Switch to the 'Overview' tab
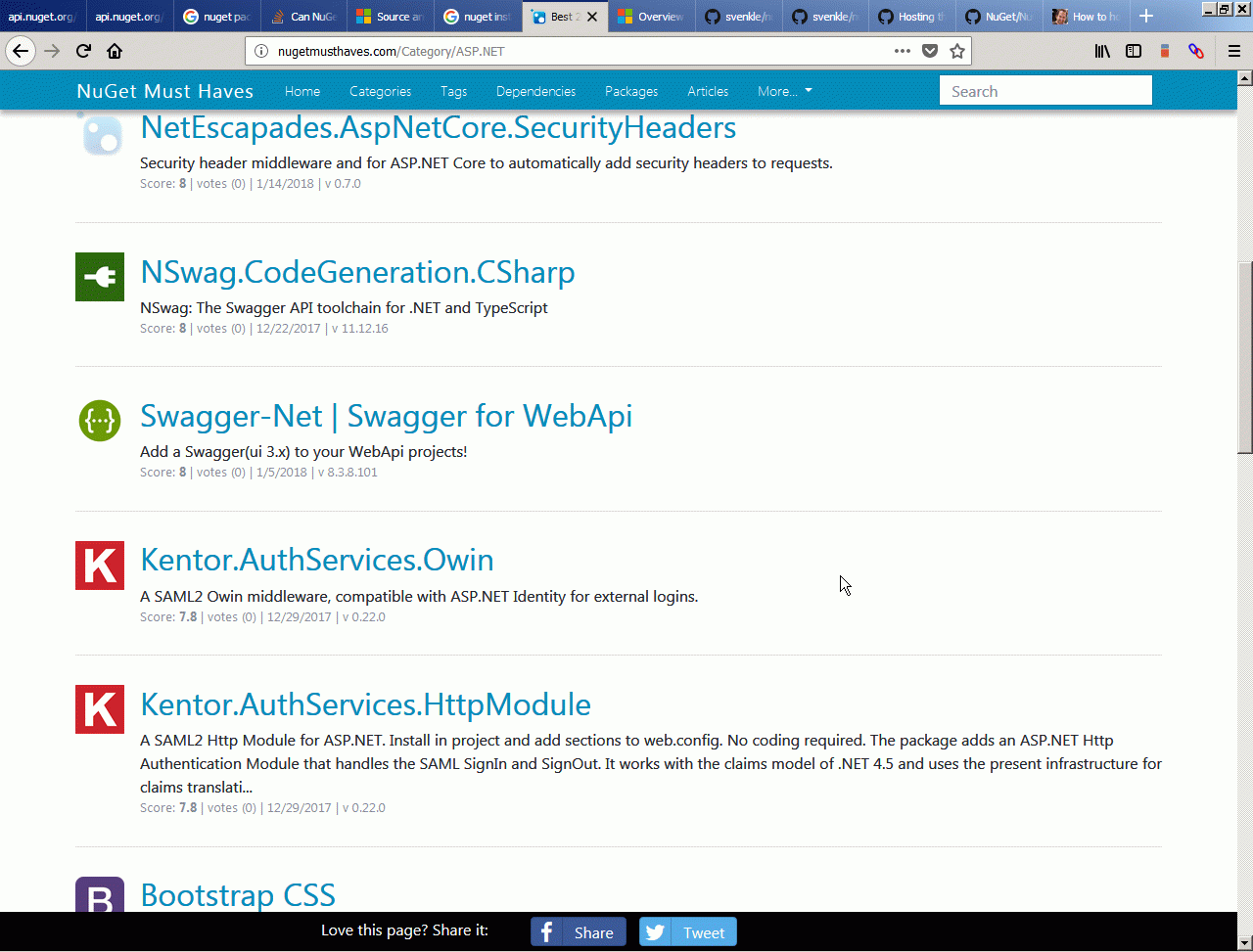Screen dimensions: 1253x952 (x=651, y=17)
